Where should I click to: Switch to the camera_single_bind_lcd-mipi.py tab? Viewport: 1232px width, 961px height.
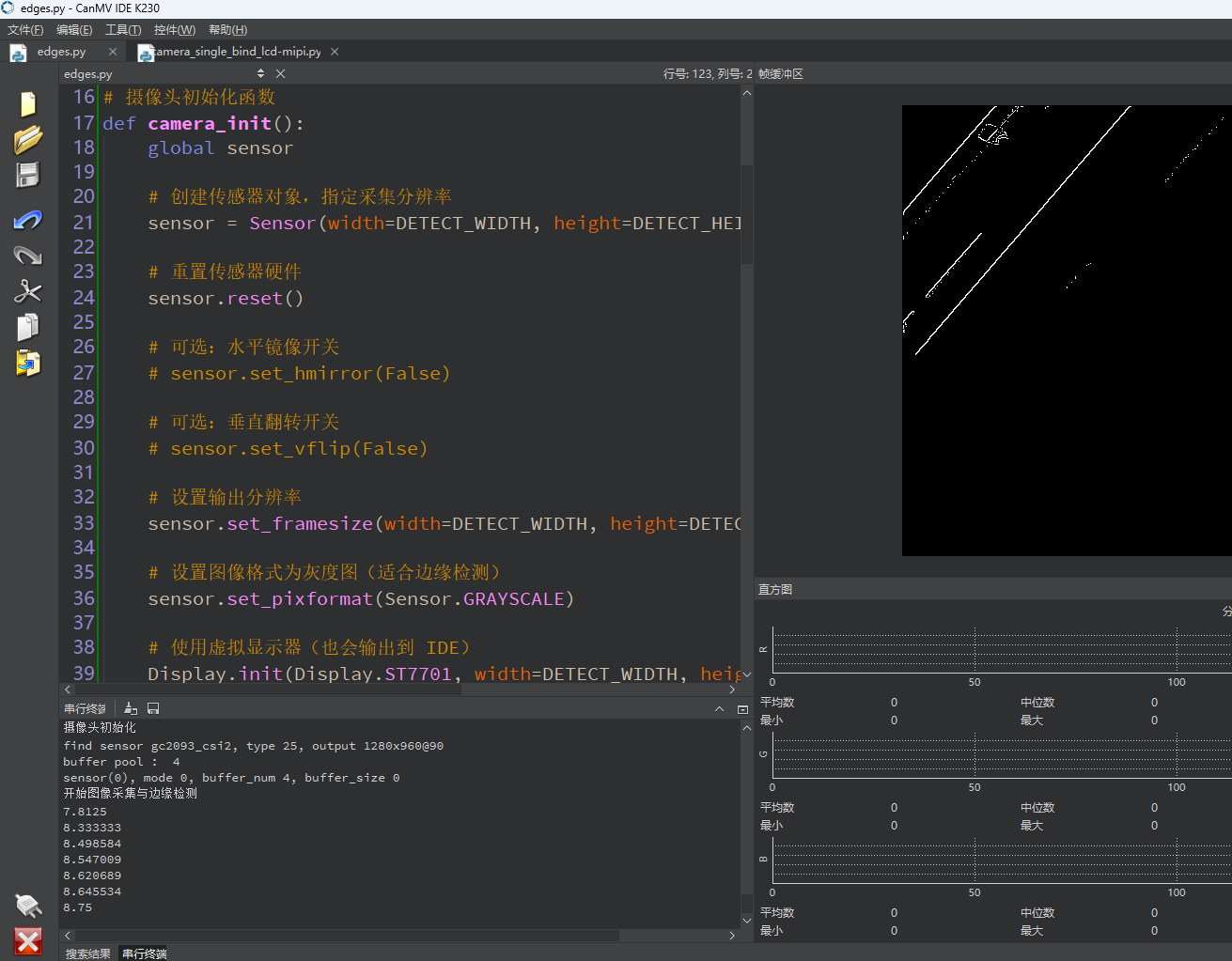(239, 52)
